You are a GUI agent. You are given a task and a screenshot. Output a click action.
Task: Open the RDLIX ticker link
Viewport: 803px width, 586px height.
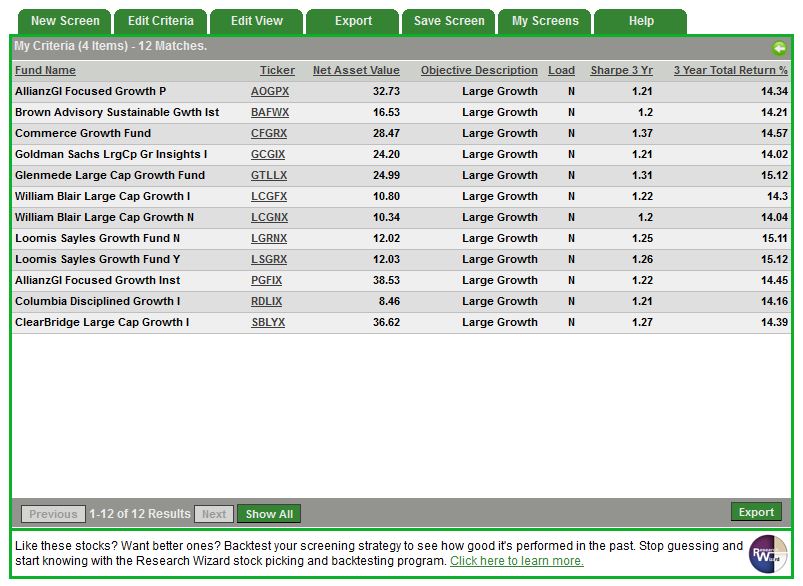(266, 301)
